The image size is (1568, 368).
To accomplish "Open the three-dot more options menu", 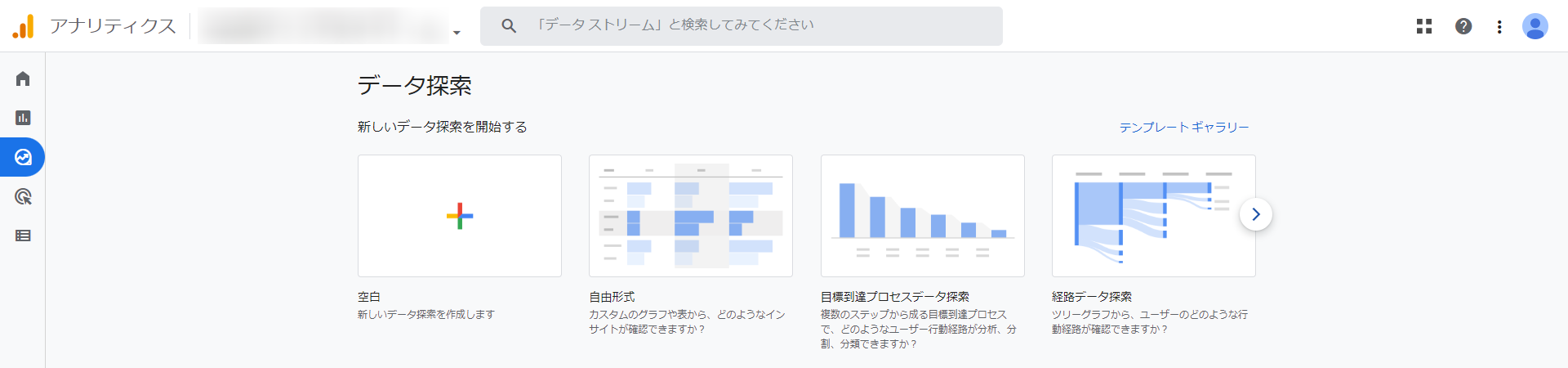I will click(1499, 26).
